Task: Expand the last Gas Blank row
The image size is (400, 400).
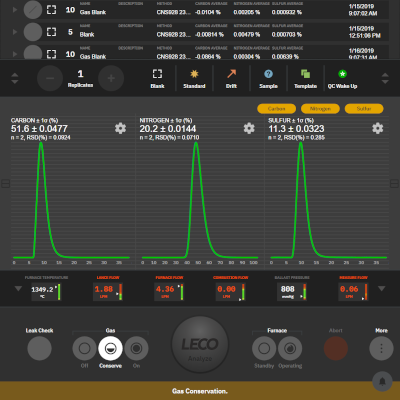Action: point(15,54)
